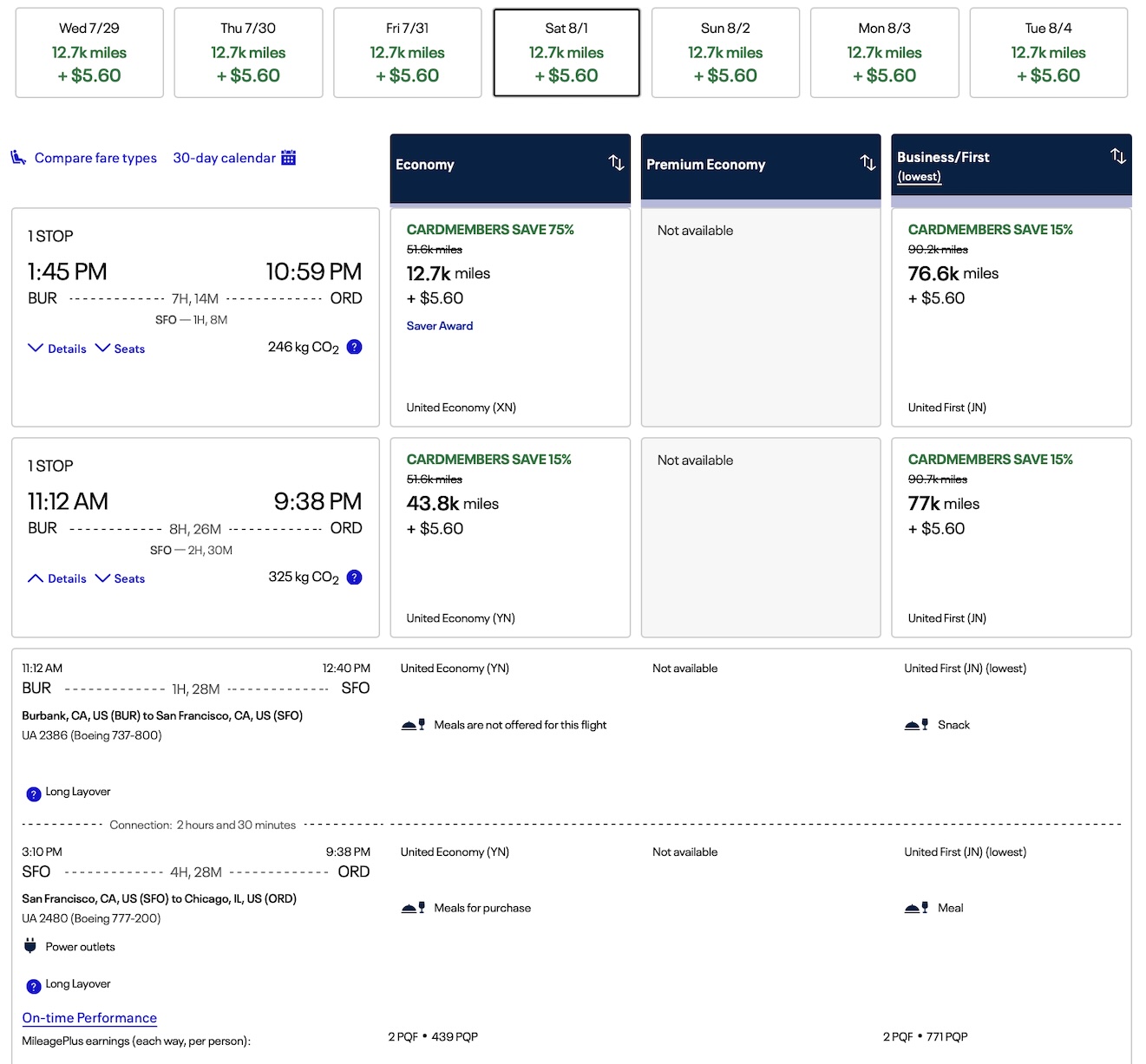Sort Business/First column via arrows icon
This screenshot has width=1146, height=1064.
pos(1118,156)
